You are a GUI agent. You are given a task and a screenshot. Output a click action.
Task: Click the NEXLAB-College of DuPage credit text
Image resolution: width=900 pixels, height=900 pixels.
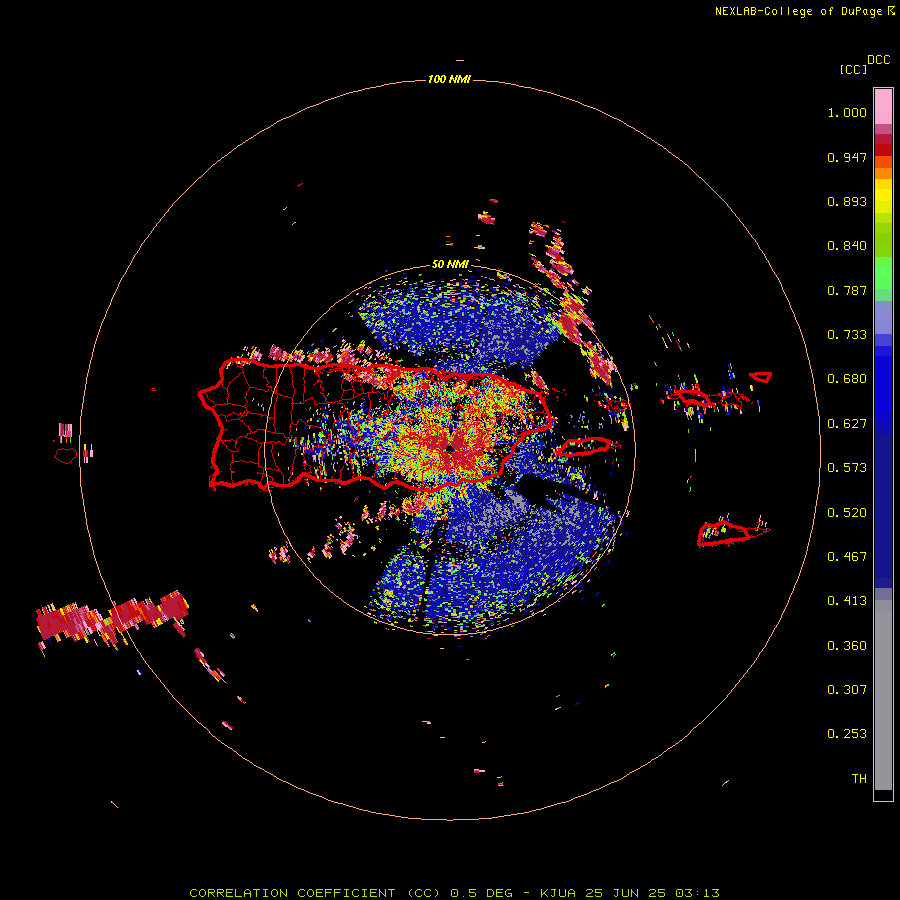pos(804,11)
